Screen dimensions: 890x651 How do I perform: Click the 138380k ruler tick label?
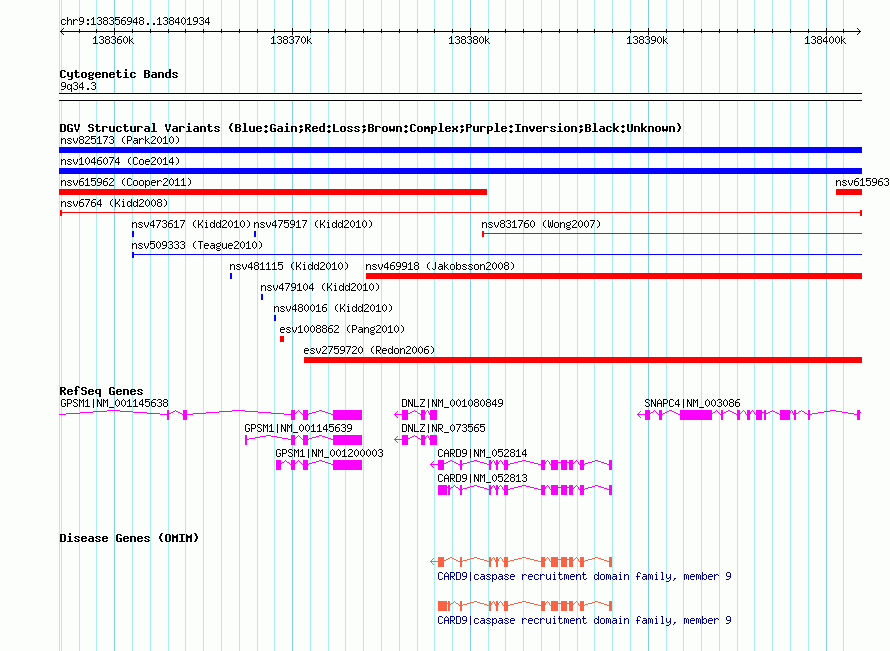(469, 41)
